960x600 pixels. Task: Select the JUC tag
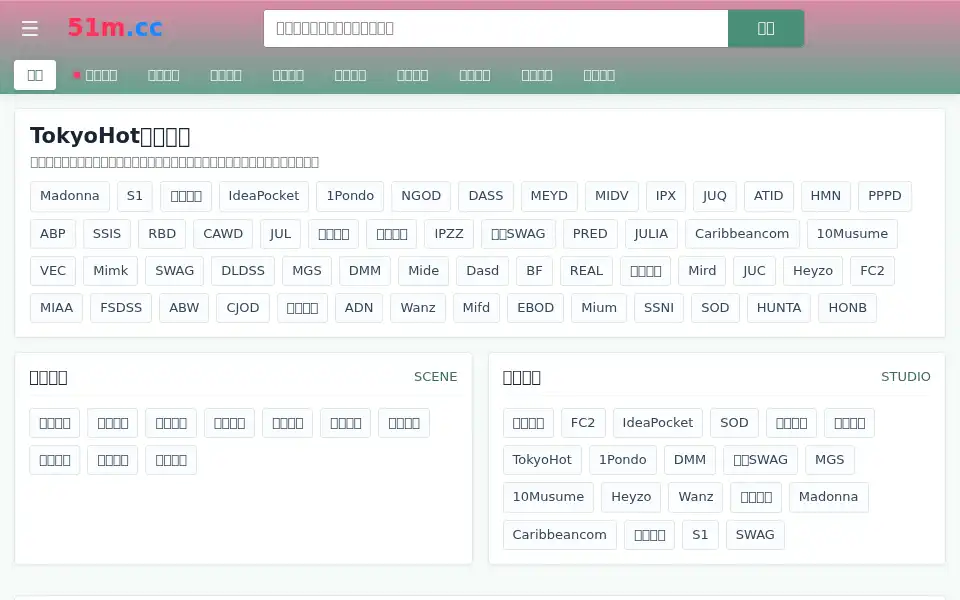coord(754,271)
